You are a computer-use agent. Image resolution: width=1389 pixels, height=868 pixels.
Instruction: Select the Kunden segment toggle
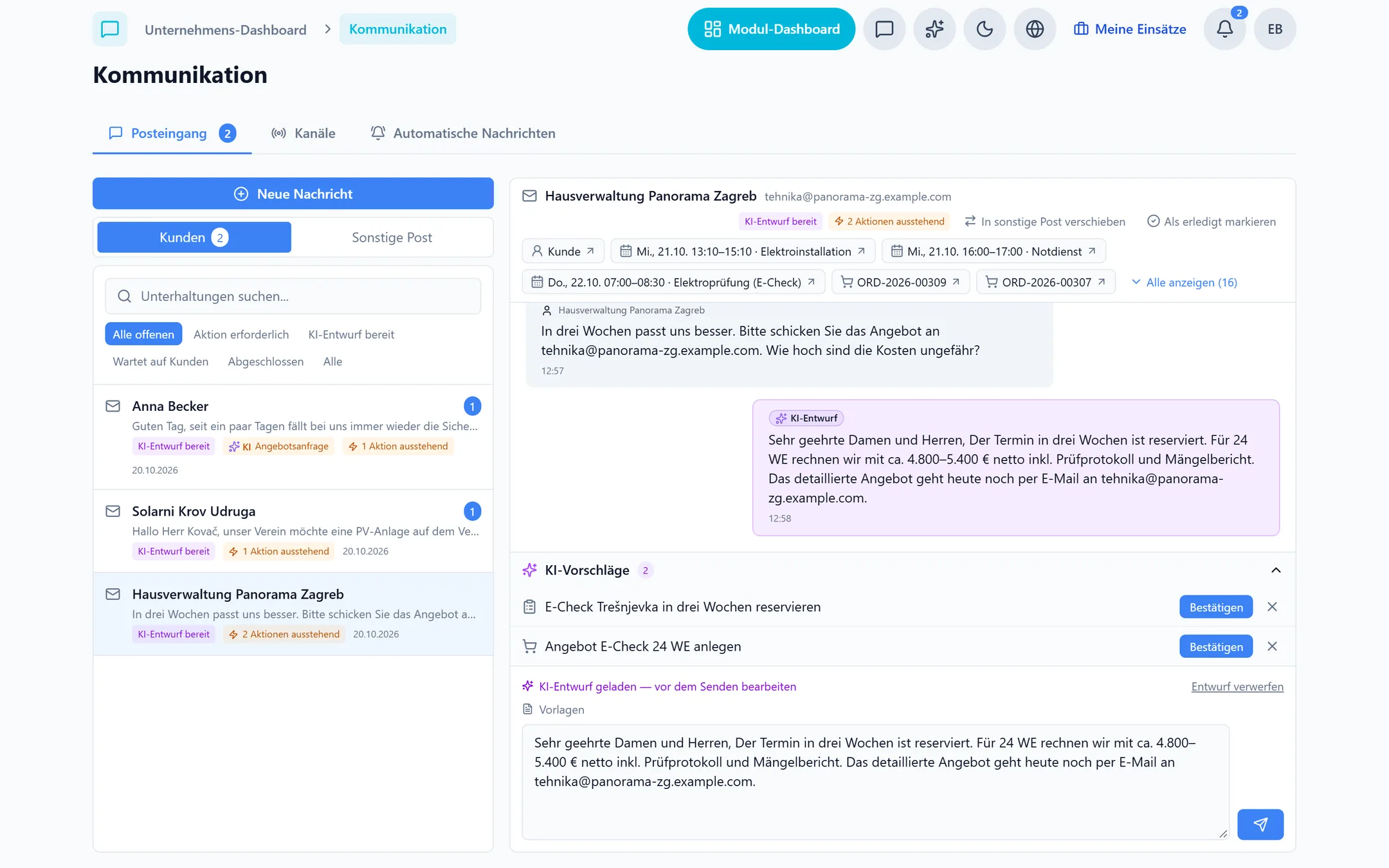194,237
